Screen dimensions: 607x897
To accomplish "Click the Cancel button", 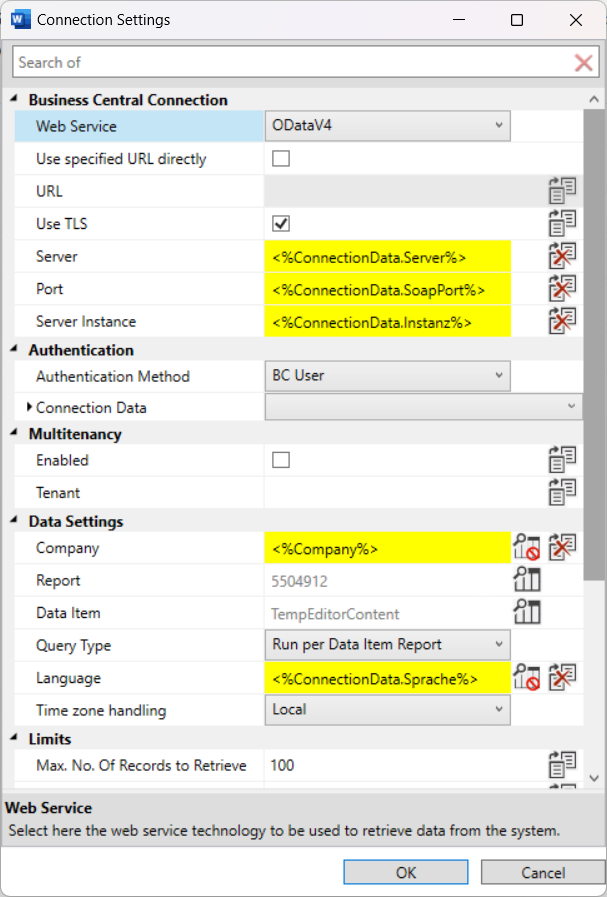I will [543, 872].
